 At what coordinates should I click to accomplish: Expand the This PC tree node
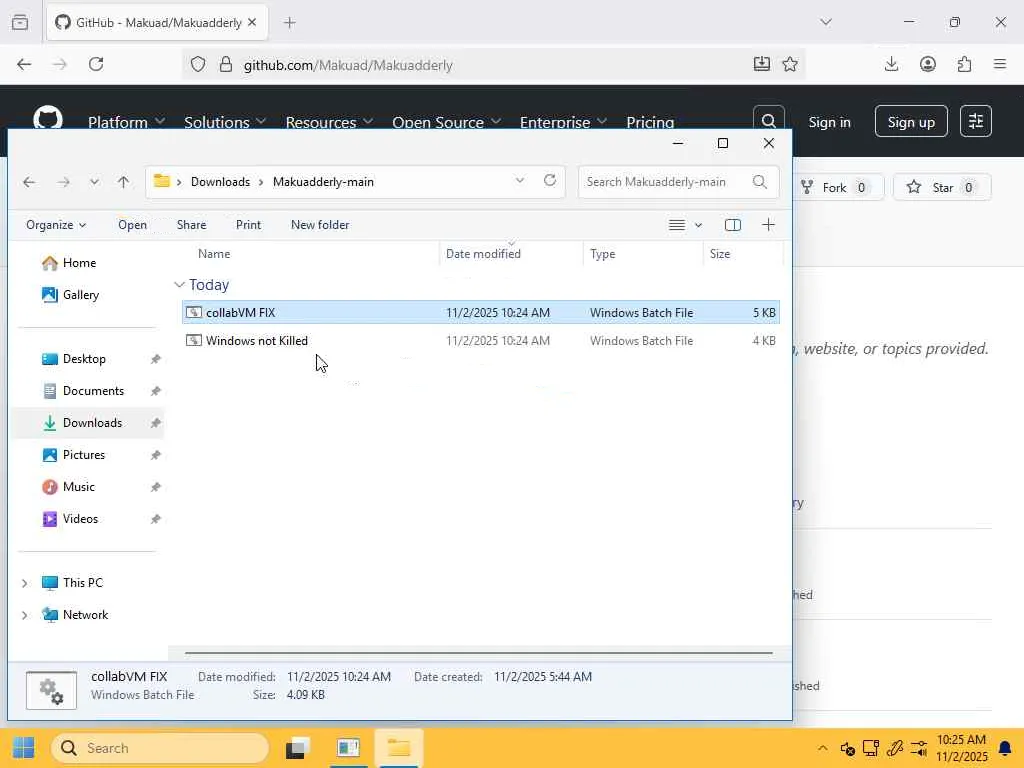[x=25, y=583]
